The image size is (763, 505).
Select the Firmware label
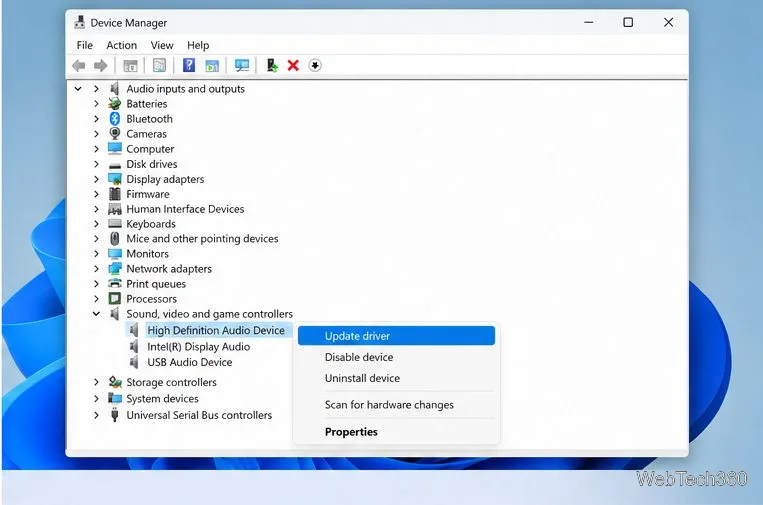pyautogui.click(x=148, y=194)
